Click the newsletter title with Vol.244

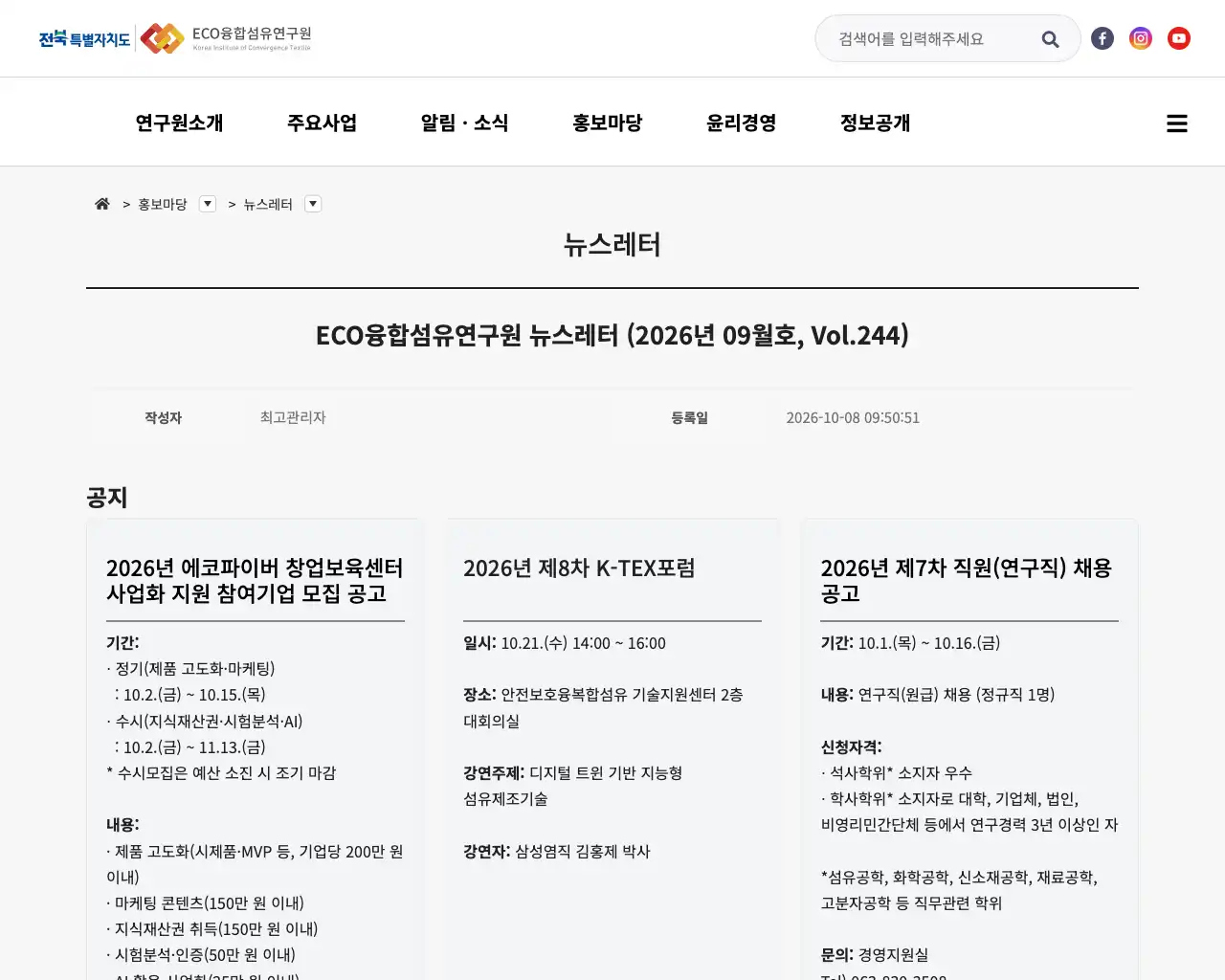click(612, 335)
